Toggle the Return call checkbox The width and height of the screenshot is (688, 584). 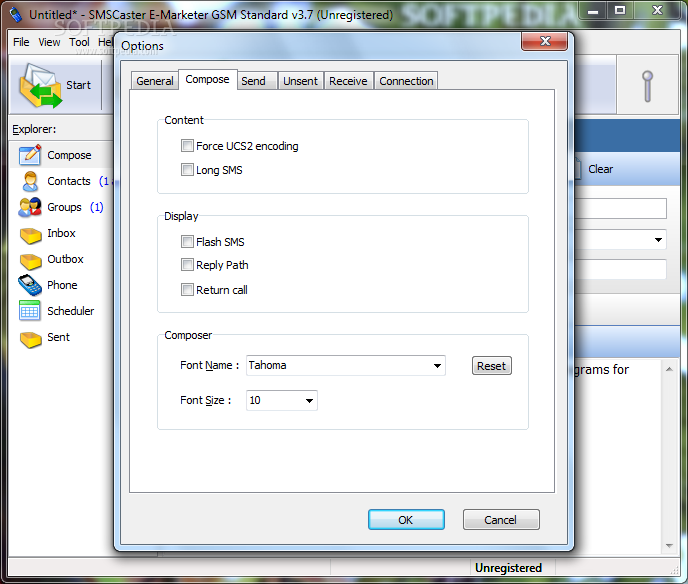pyautogui.click(x=187, y=290)
